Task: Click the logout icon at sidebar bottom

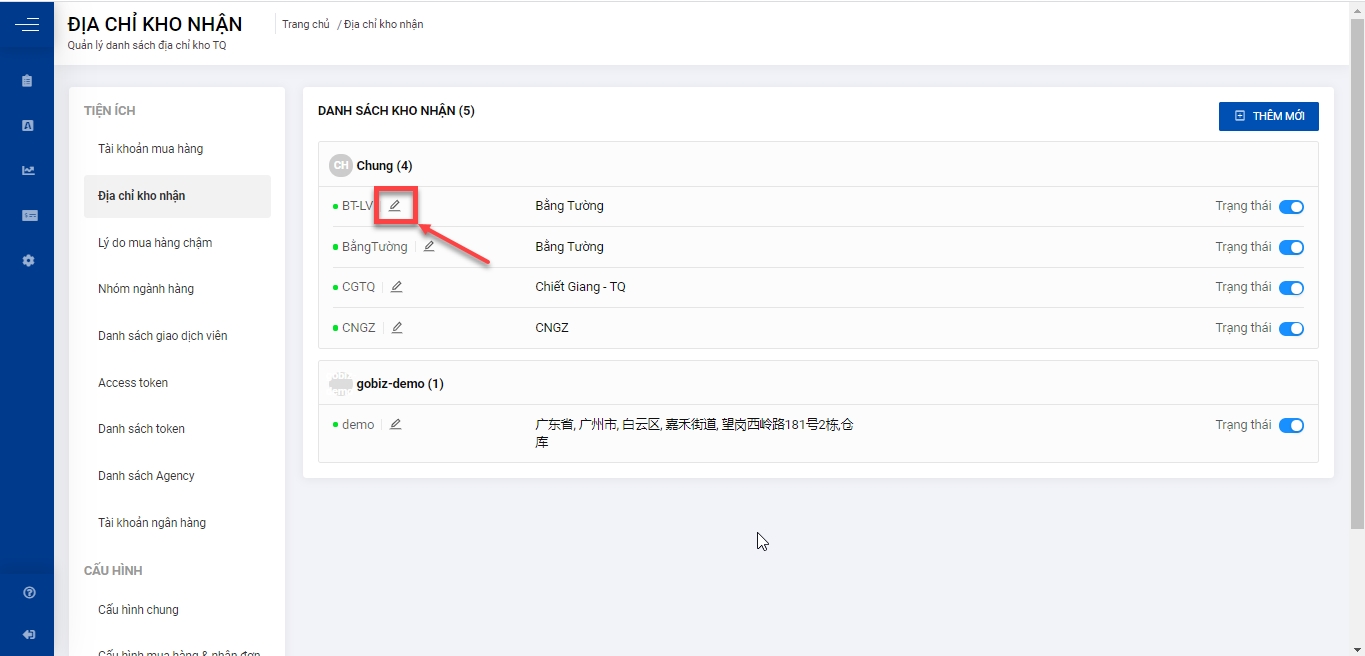Action: click(29, 635)
